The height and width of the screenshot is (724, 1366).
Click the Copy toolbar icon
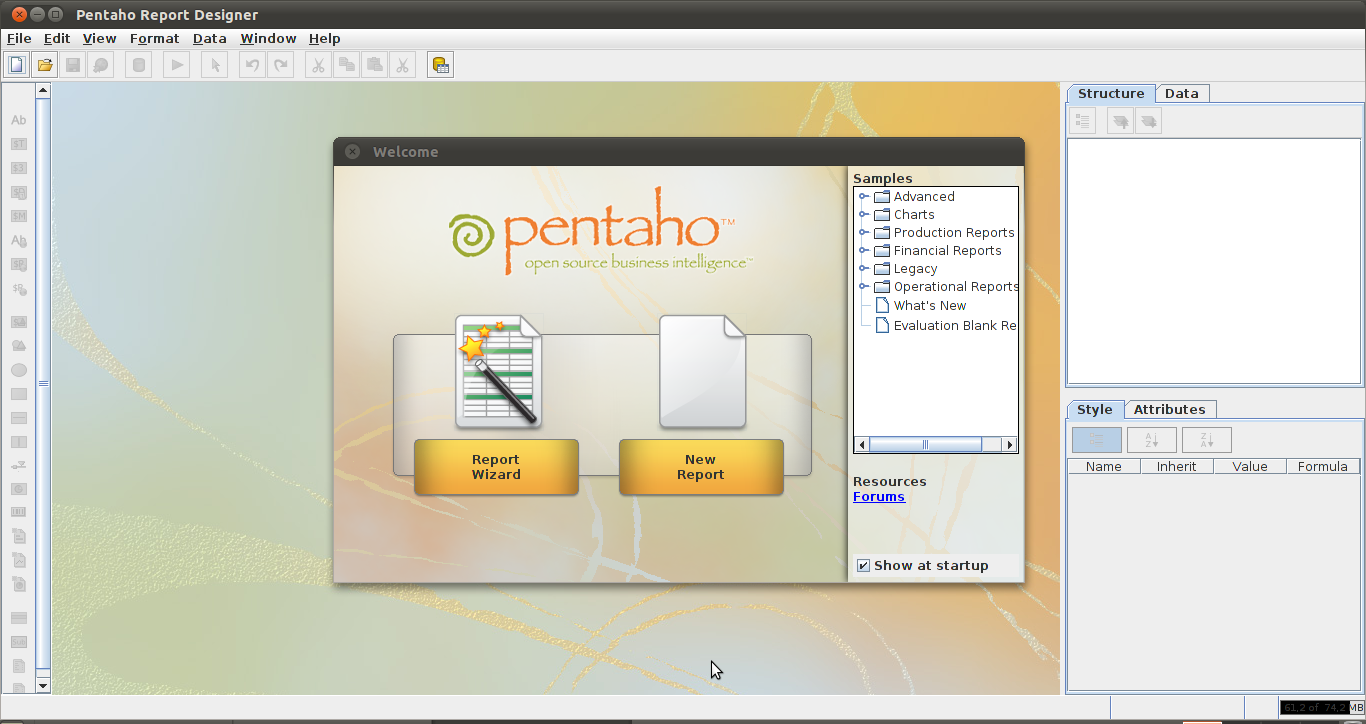[x=346, y=65]
